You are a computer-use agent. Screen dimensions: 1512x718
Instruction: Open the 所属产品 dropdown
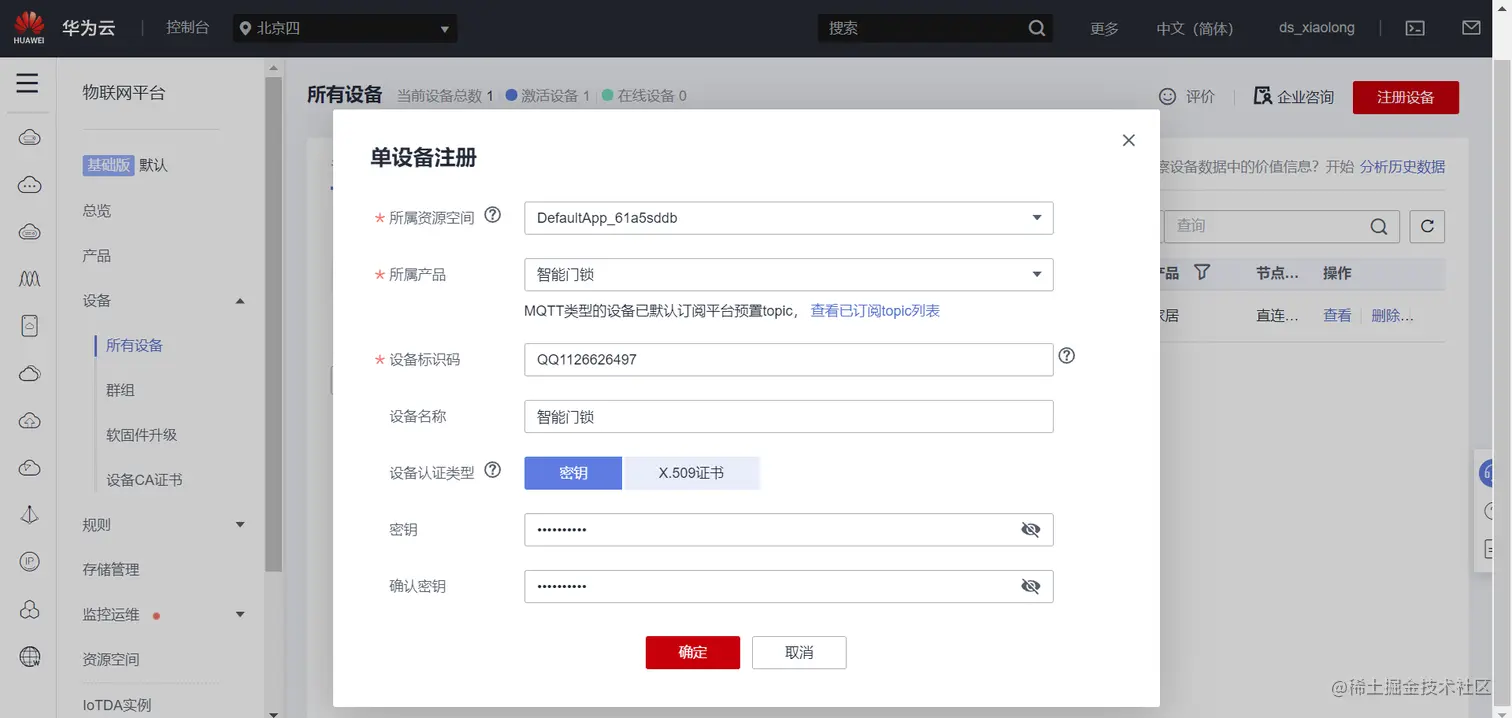[x=788, y=274]
